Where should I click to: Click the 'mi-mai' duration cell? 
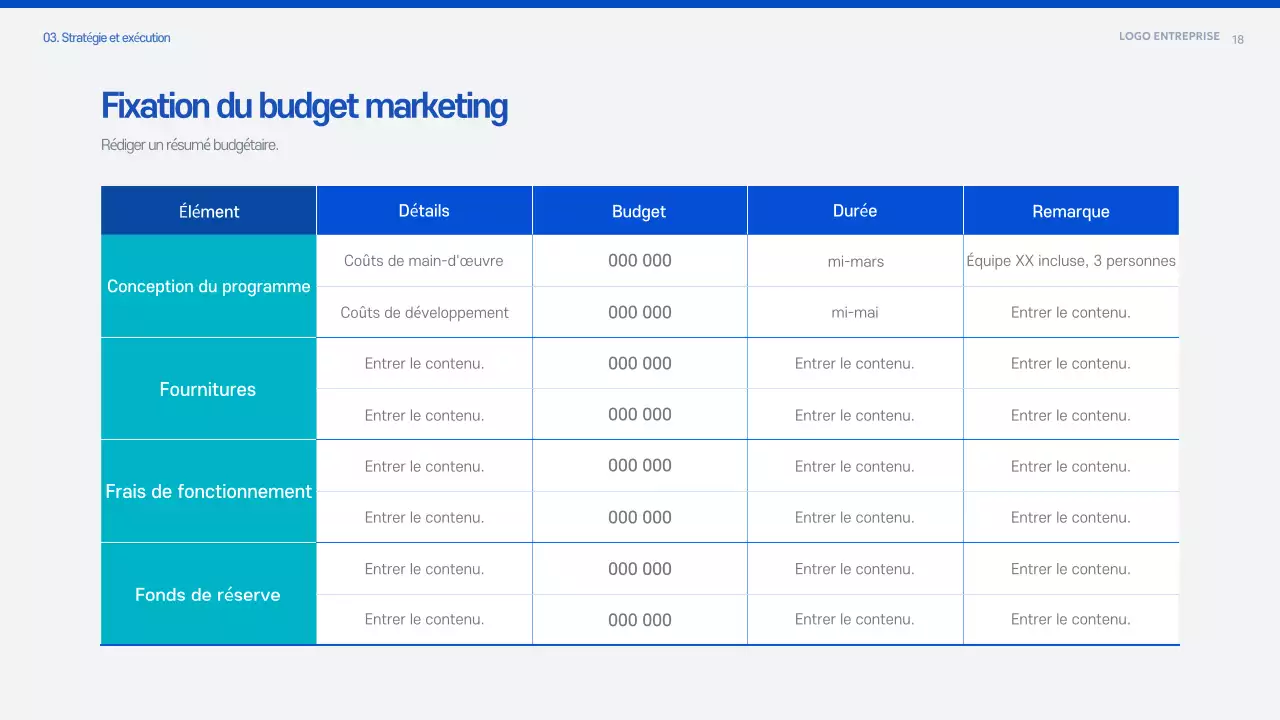[855, 311]
